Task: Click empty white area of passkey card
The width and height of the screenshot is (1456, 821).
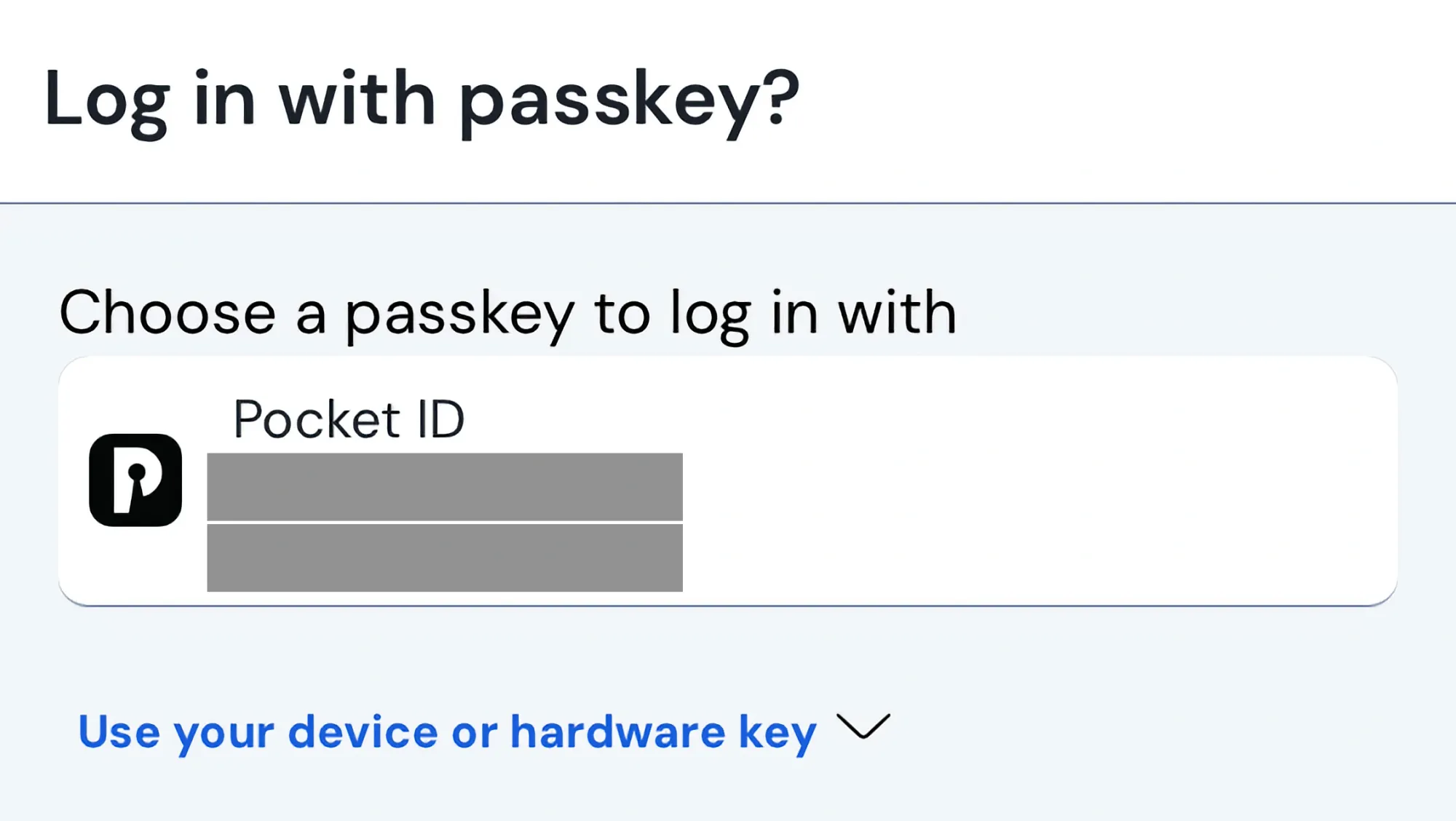Action: [x=1034, y=481]
